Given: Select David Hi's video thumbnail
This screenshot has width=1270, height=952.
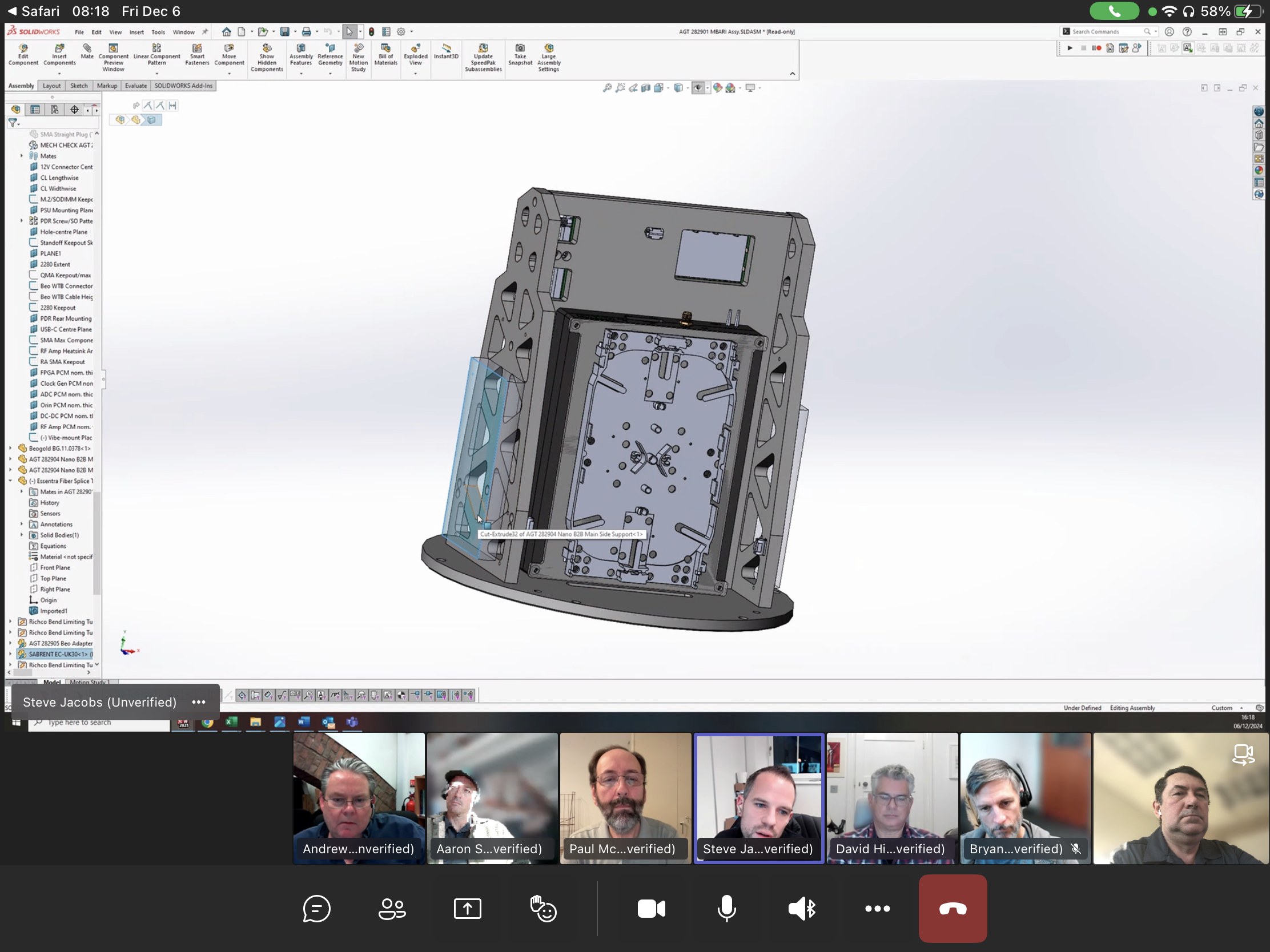Looking at the screenshot, I should point(891,798).
